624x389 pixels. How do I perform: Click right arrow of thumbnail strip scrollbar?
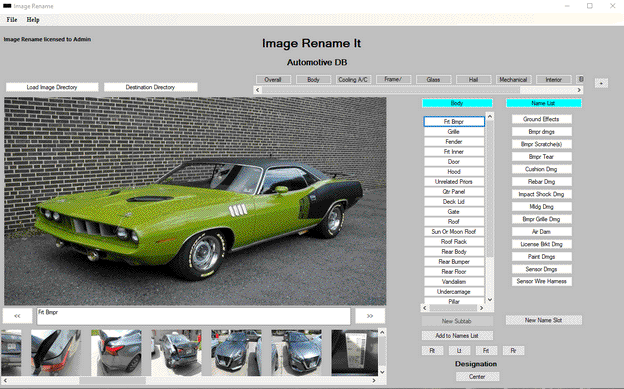pos(374,381)
